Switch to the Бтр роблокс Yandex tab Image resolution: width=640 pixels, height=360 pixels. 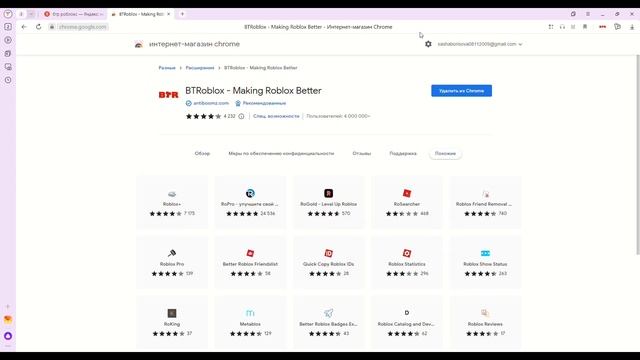click(x=74, y=14)
